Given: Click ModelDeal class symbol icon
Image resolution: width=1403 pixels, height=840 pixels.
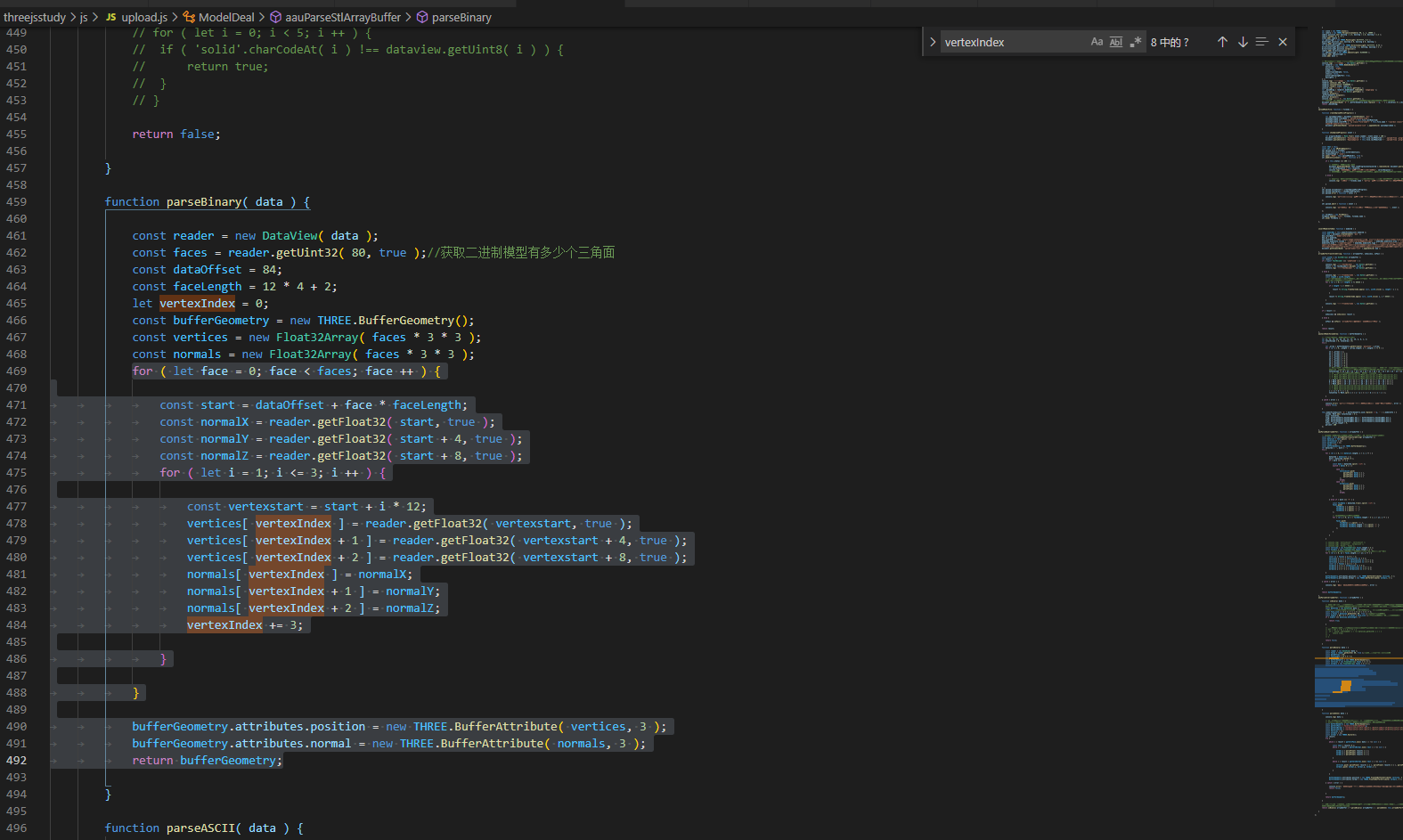Looking at the screenshot, I should pyautogui.click(x=189, y=17).
